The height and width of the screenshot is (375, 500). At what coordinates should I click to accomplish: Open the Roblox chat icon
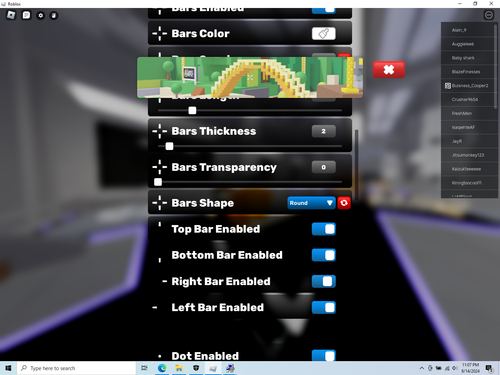point(26,15)
